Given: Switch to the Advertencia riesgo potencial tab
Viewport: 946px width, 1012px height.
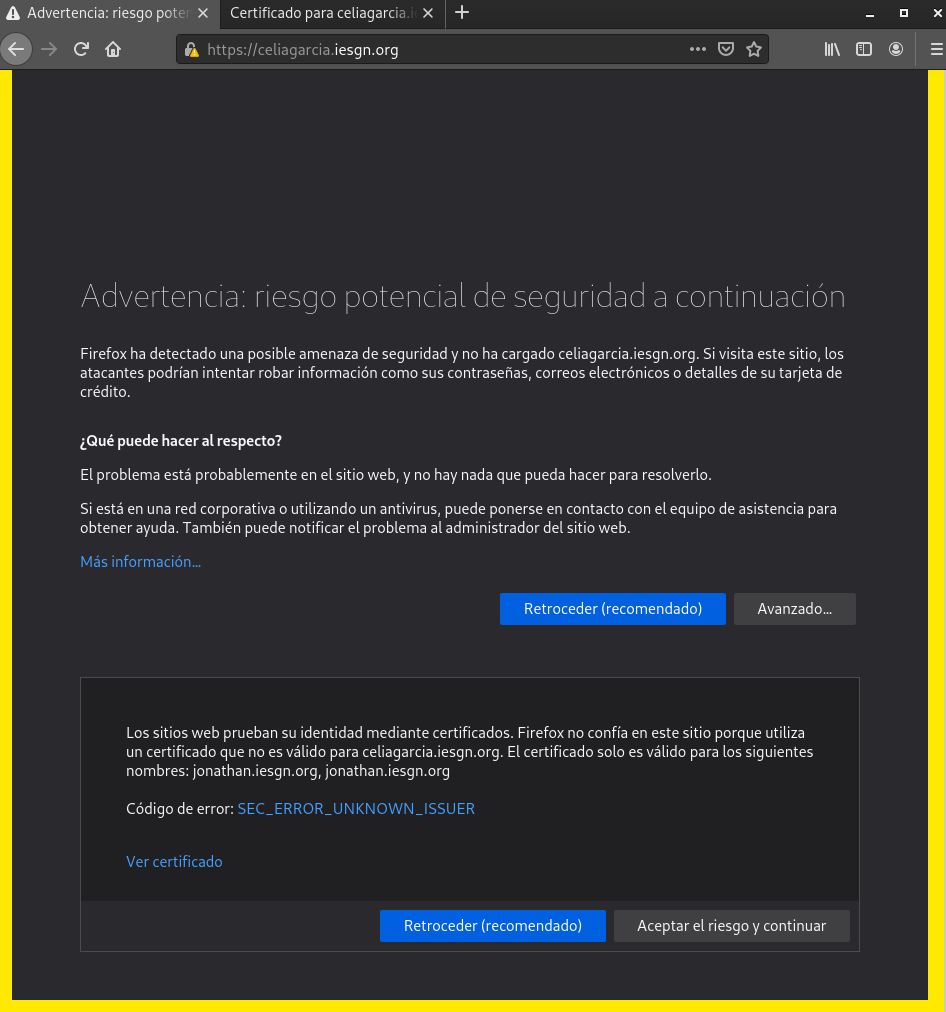Looking at the screenshot, I should click(98, 14).
